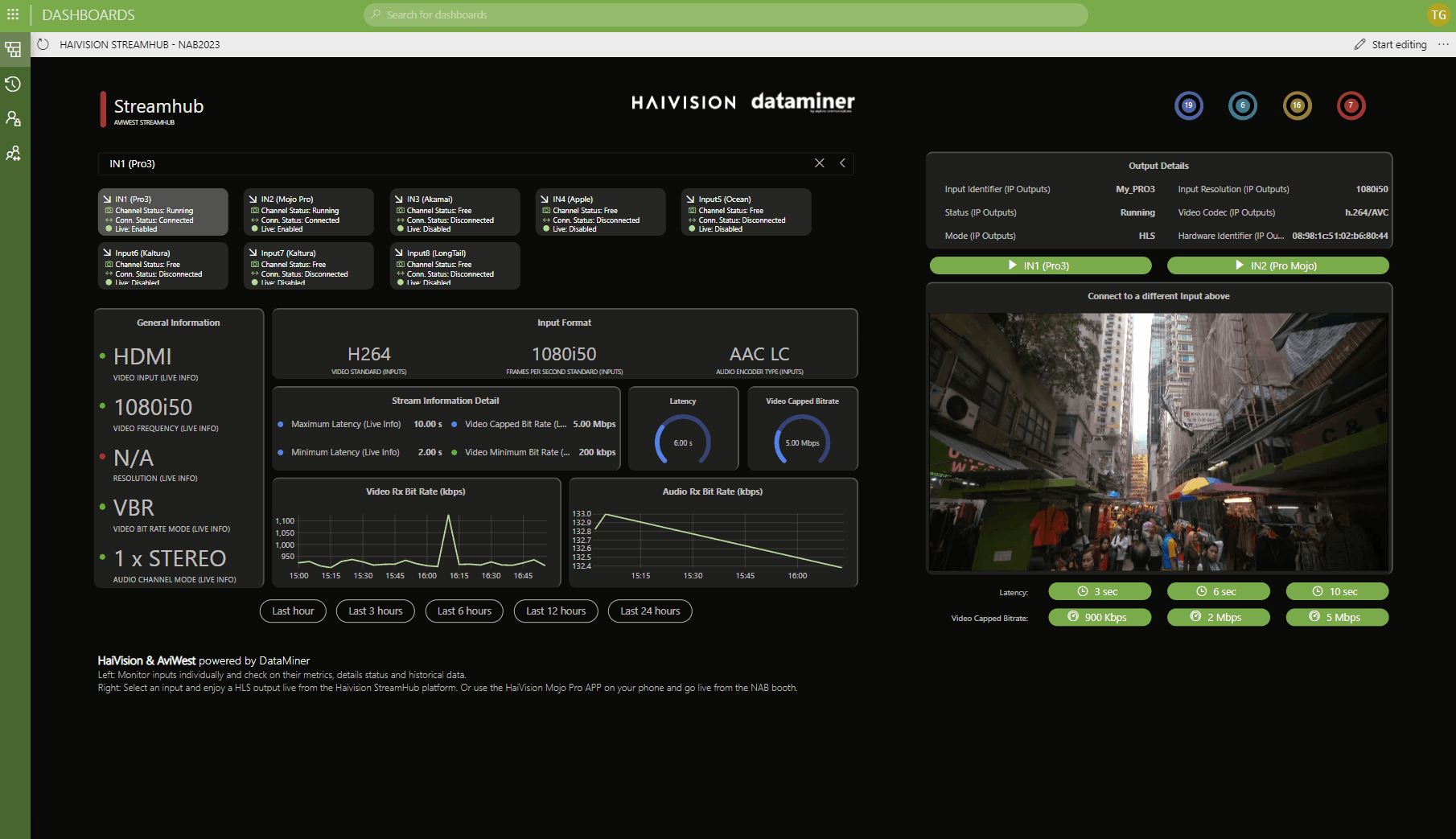
Task: Click the red alarm counter 7
Action: (x=1351, y=105)
